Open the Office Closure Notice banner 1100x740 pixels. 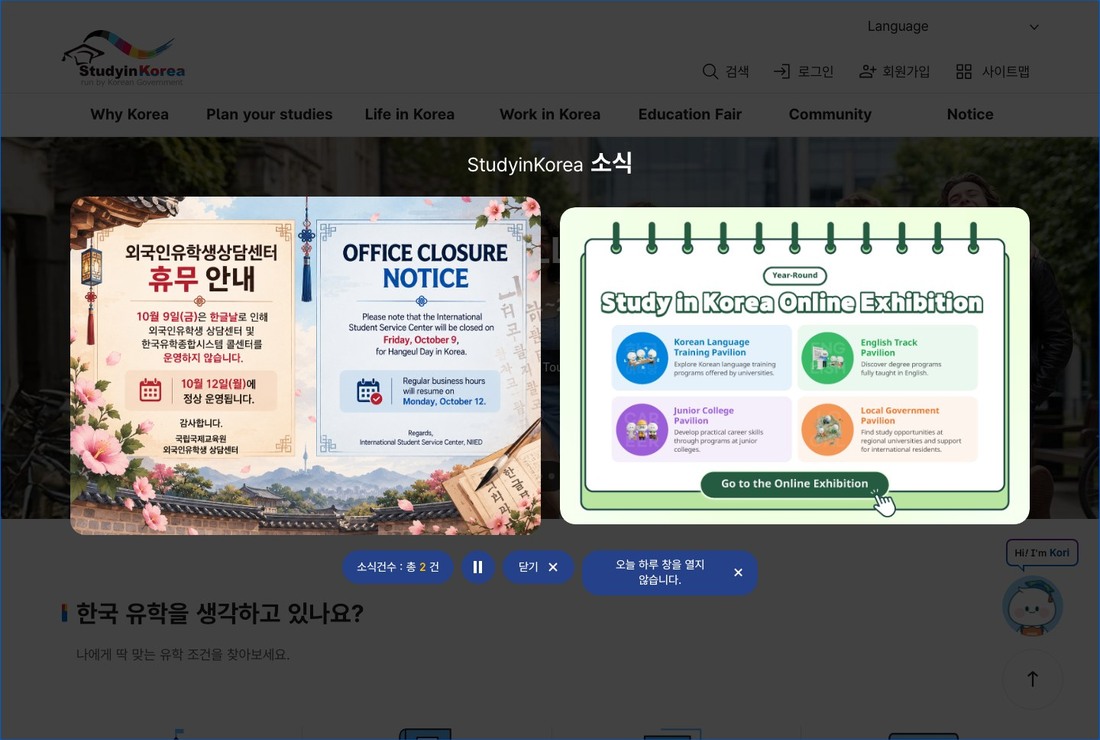(305, 365)
